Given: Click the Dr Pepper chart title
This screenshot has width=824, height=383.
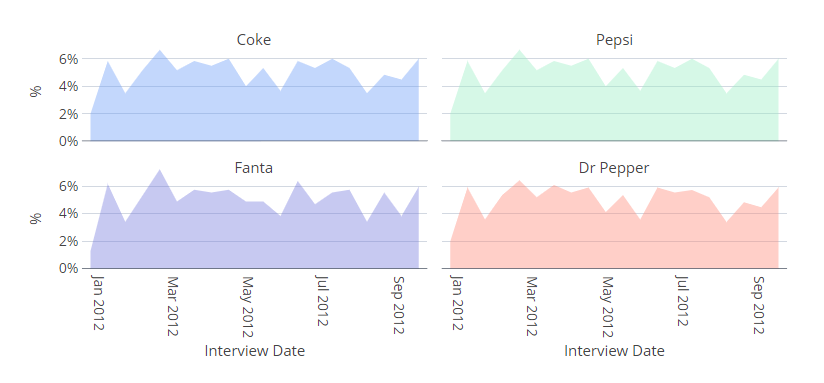Looking at the screenshot, I should pyautogui.click(x=614, y=168).
